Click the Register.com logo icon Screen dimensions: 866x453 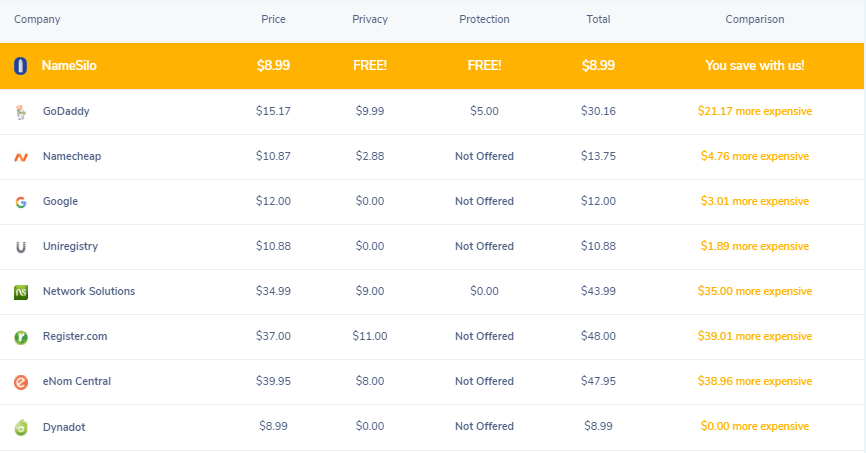pos(20,337)
